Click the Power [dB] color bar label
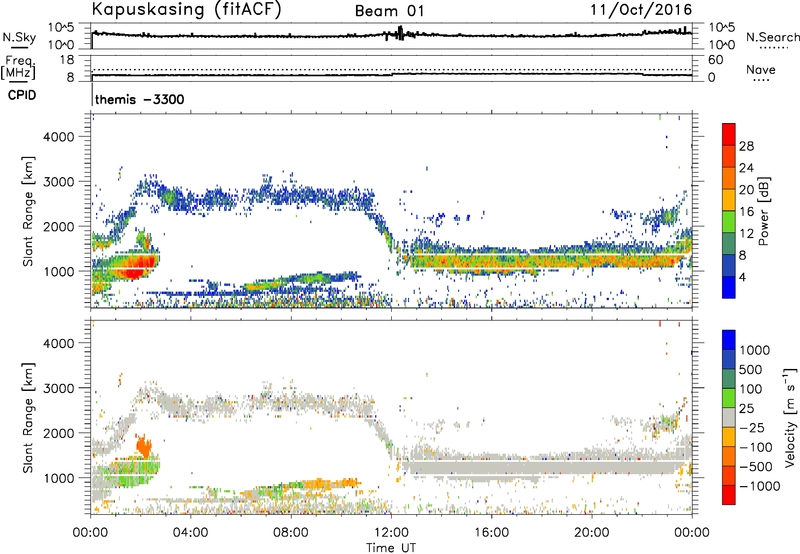Image resolution: width=800 pixels, height=554 pixels. pos(763,211)
